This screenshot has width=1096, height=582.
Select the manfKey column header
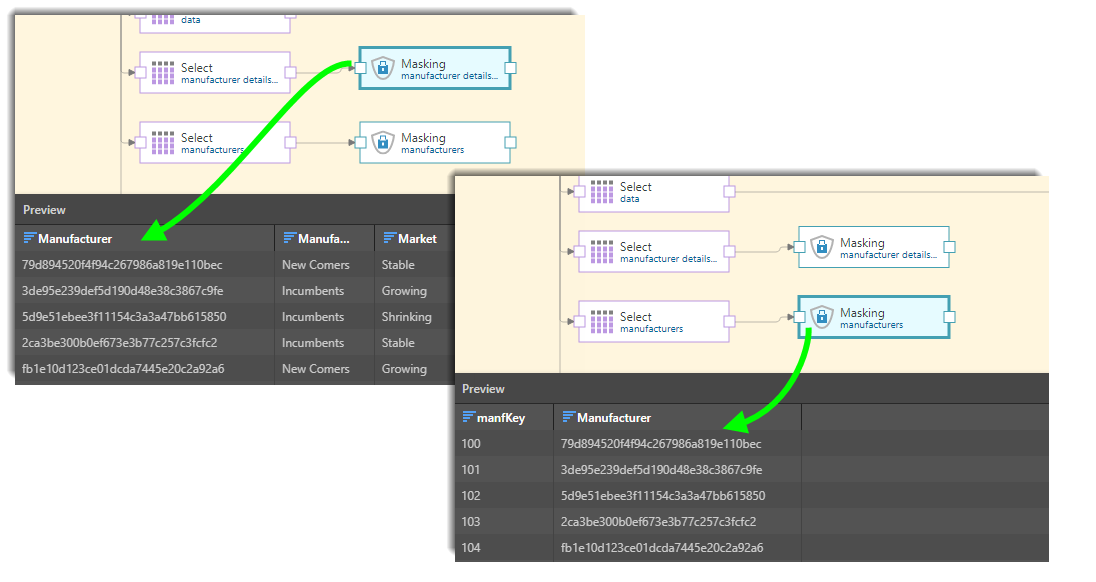[502, 418]
